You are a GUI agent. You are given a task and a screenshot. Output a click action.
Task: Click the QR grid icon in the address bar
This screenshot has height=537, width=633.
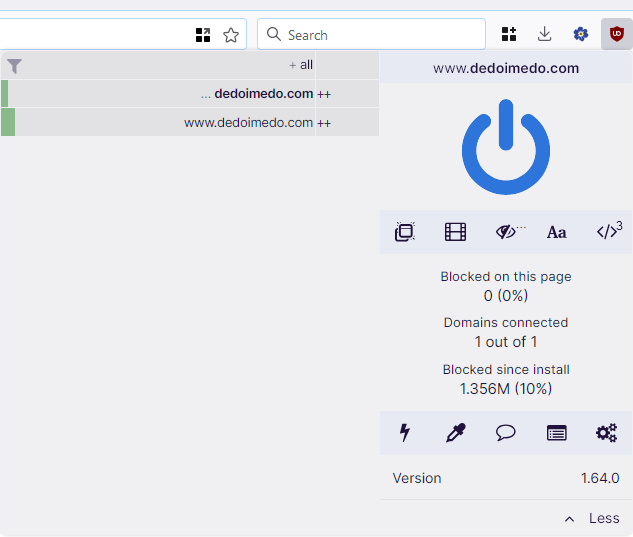point(203,35)
